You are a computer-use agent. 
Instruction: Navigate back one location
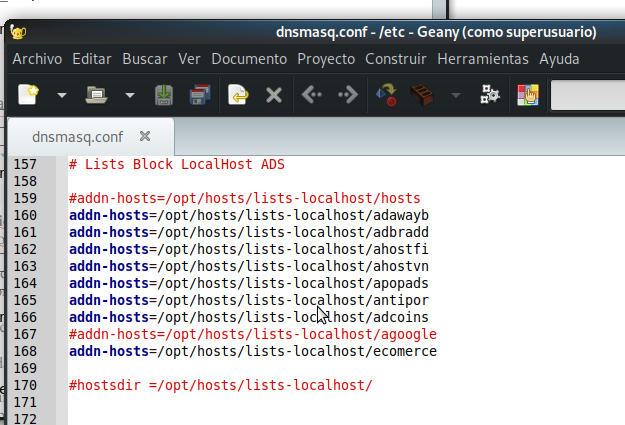(312, 95)
